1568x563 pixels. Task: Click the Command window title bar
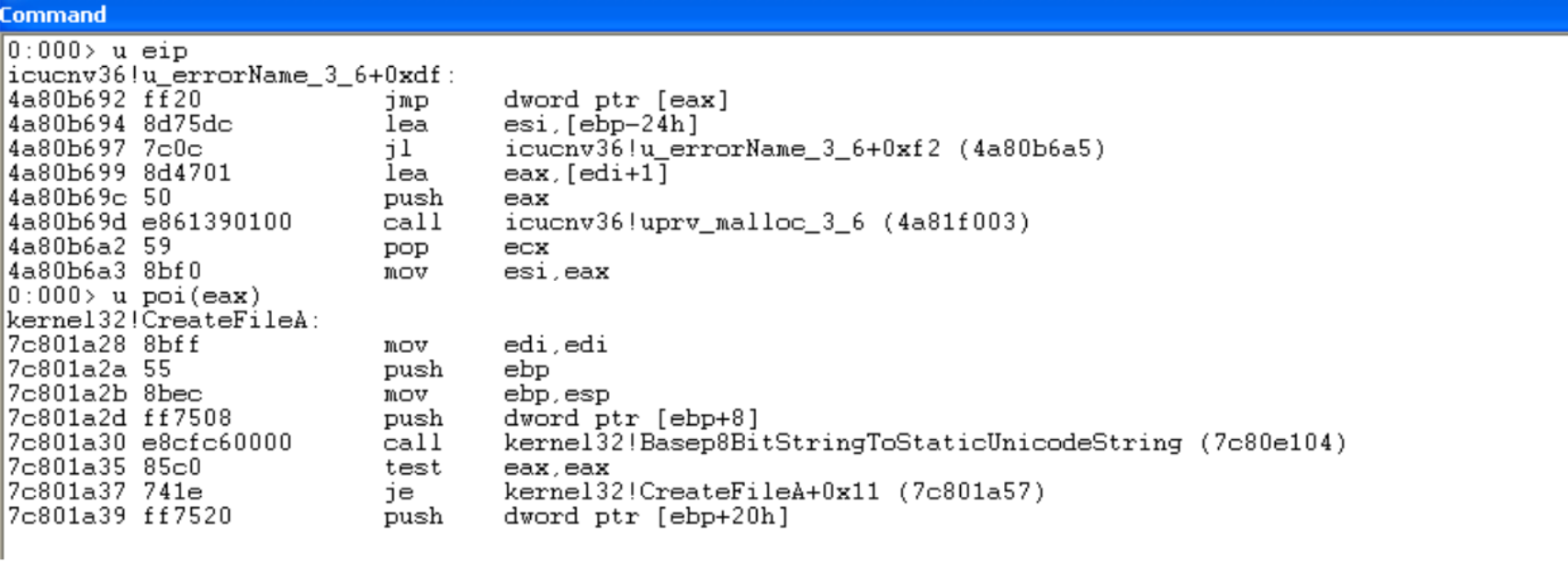tap(784, 15)
